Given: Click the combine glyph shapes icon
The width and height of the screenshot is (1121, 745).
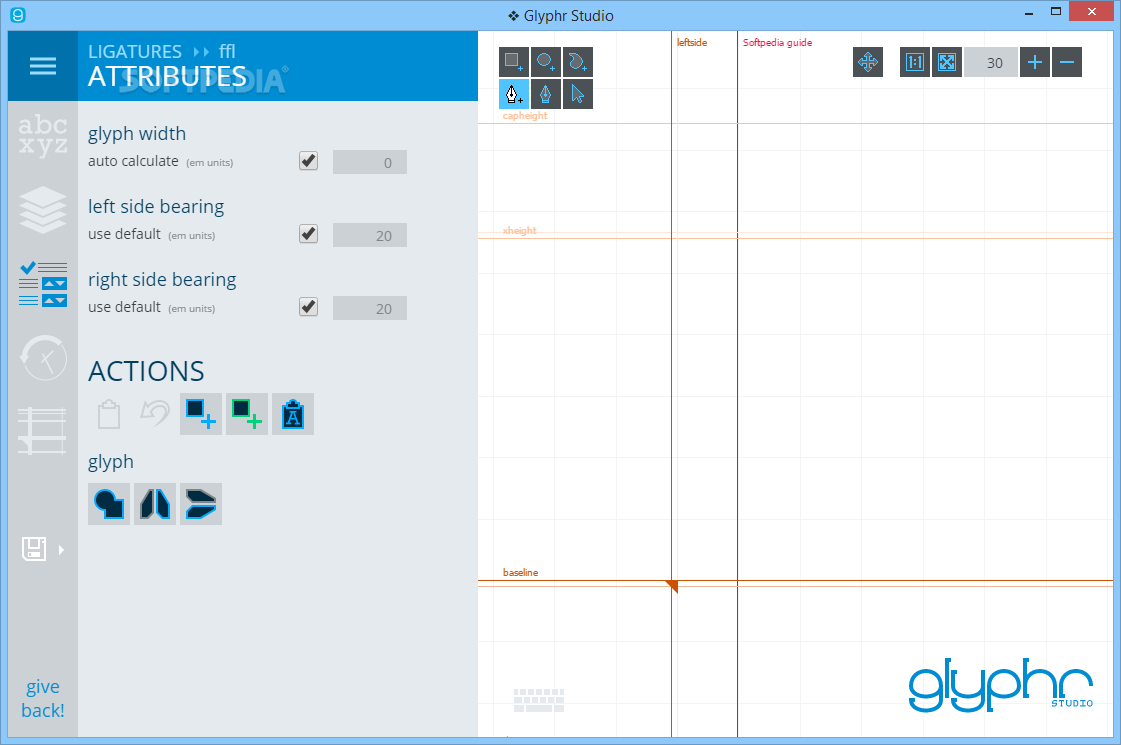Looking at the screenshot, I should (109, 504).
